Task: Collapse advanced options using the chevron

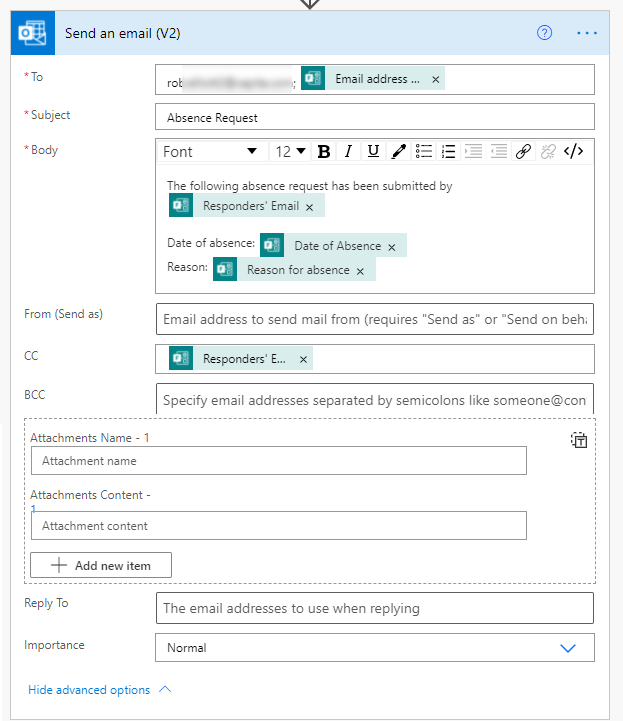Action: pyautogui.click(x=165, y=689)
